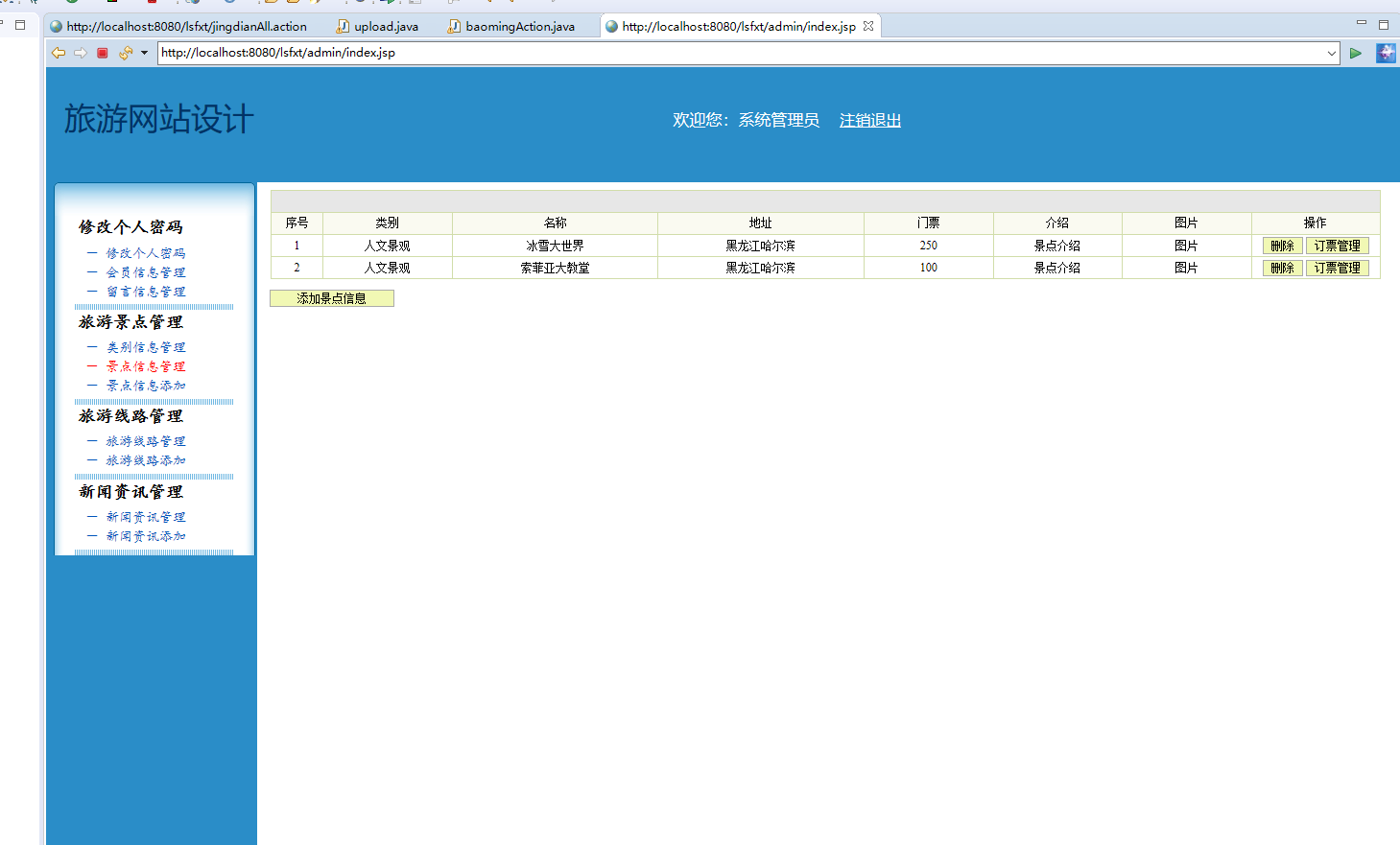The height and width of the screenshot is (845, 1400).
Task: Click the green go arrow icon
Action: click(x=1355, y=53)
